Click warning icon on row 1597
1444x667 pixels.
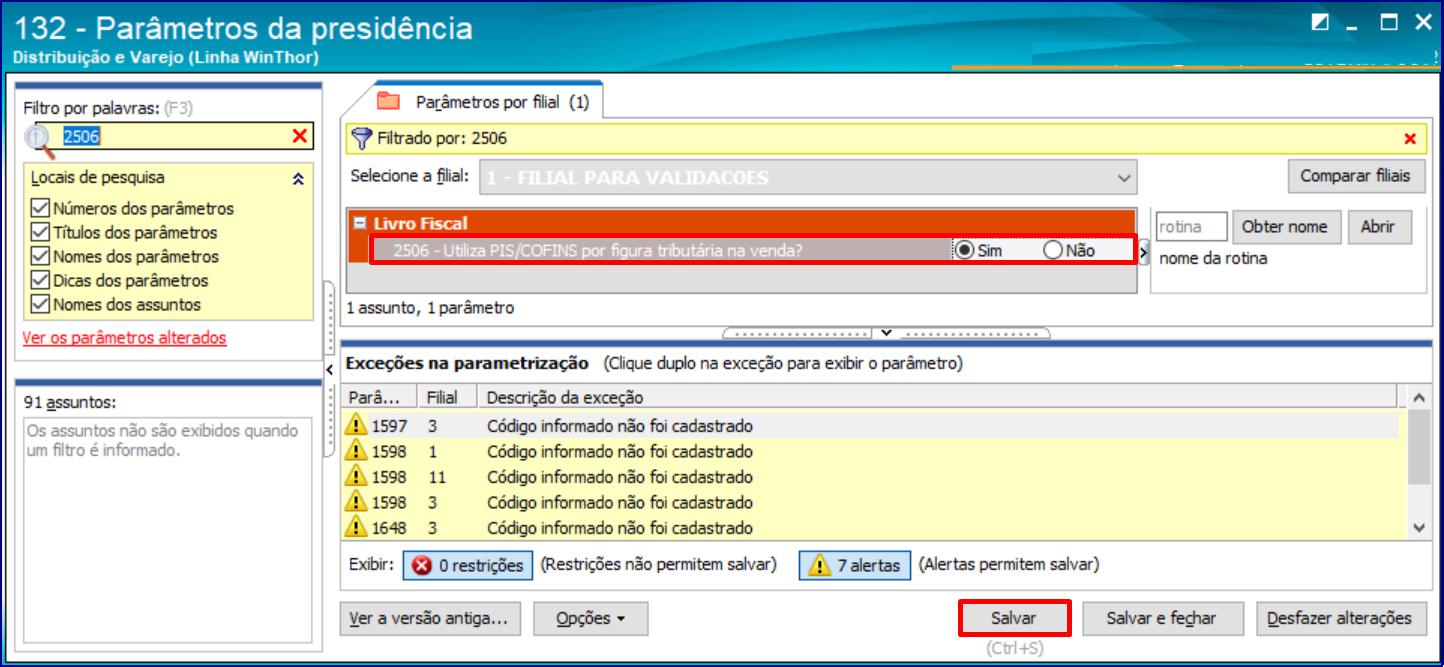(x=356, y=425)
